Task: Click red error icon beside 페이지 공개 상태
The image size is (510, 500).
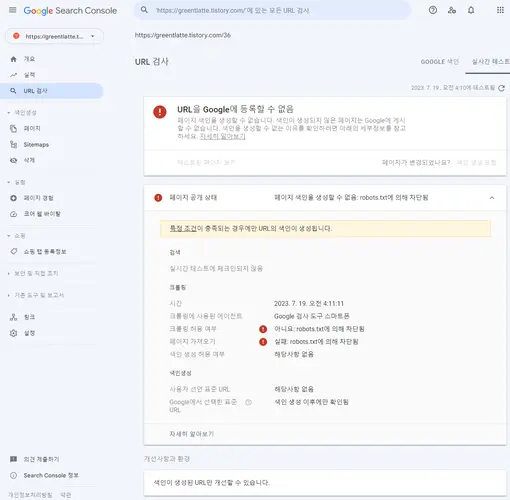Action: [x=158, y=198]
